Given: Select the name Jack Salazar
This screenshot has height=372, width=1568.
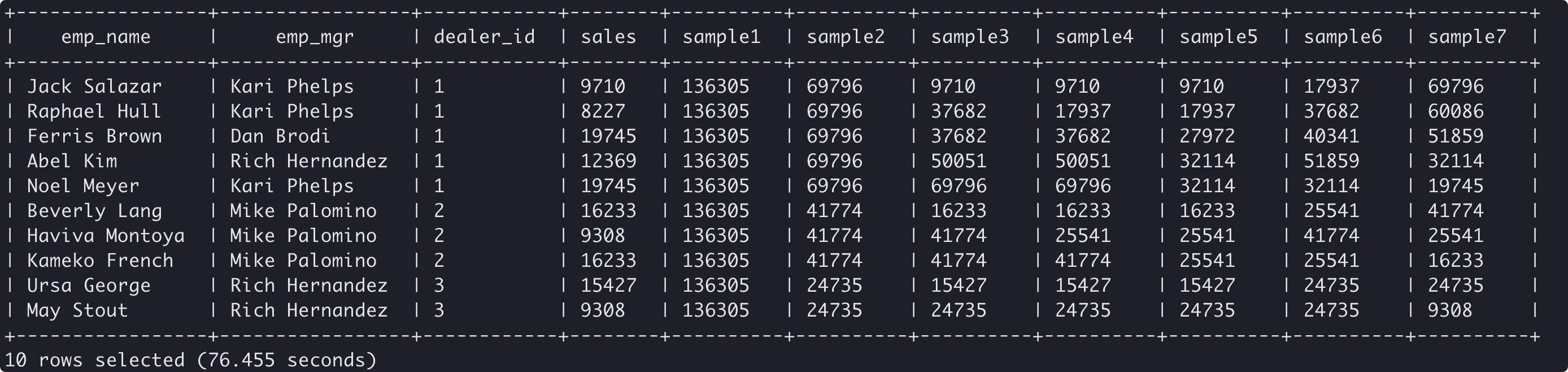Looking at the screenshot, I should [94, 86].
